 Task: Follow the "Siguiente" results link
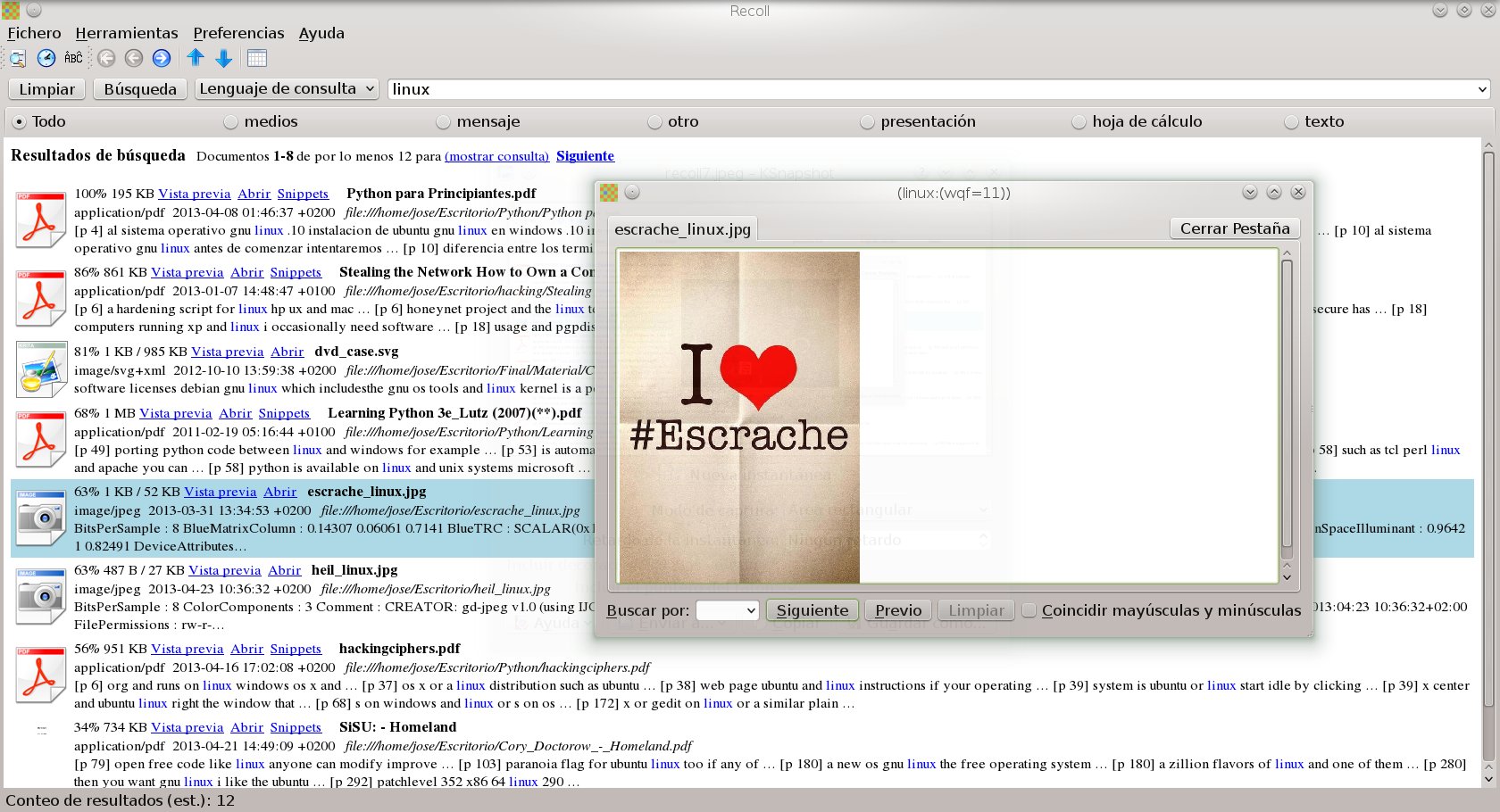pyautogui.click(x=585, y=155)
